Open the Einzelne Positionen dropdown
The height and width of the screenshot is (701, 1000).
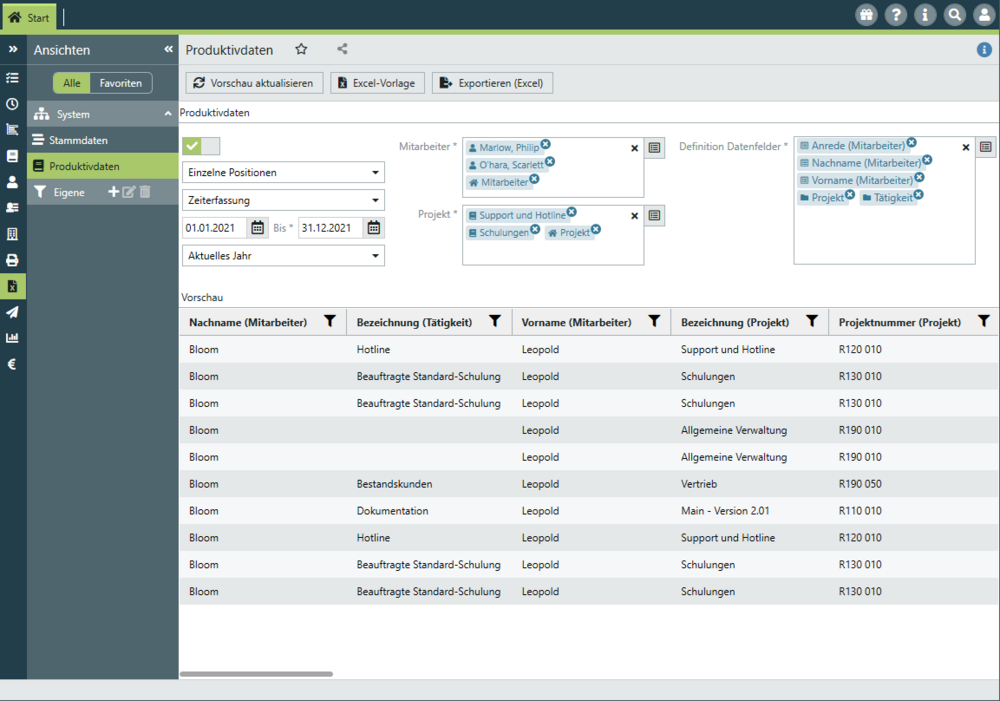pyautogui.click(x=285, y=172)
